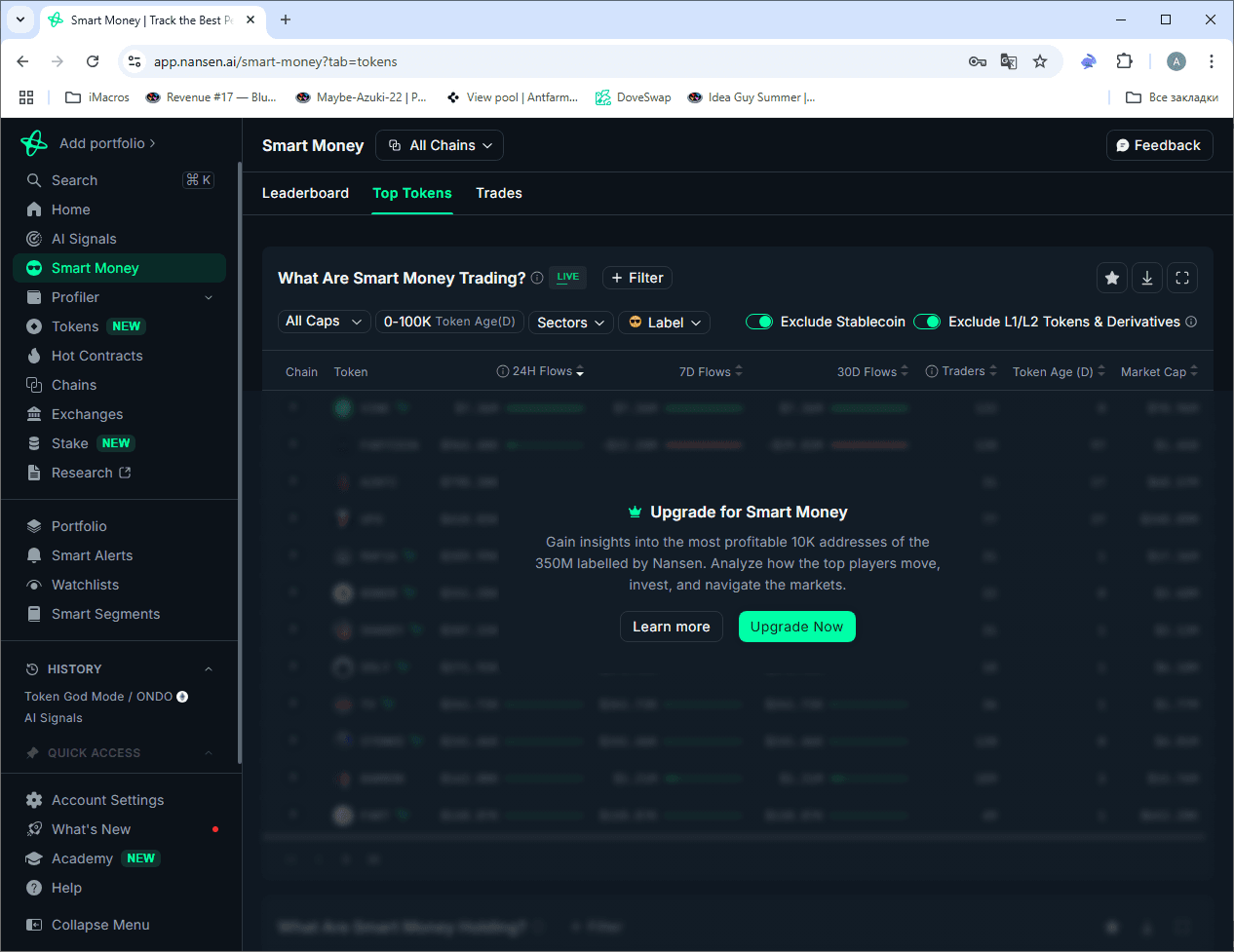Open a new browser tab
The height and width of the screenshot is (952, 1234).
[x=286, y=19]
